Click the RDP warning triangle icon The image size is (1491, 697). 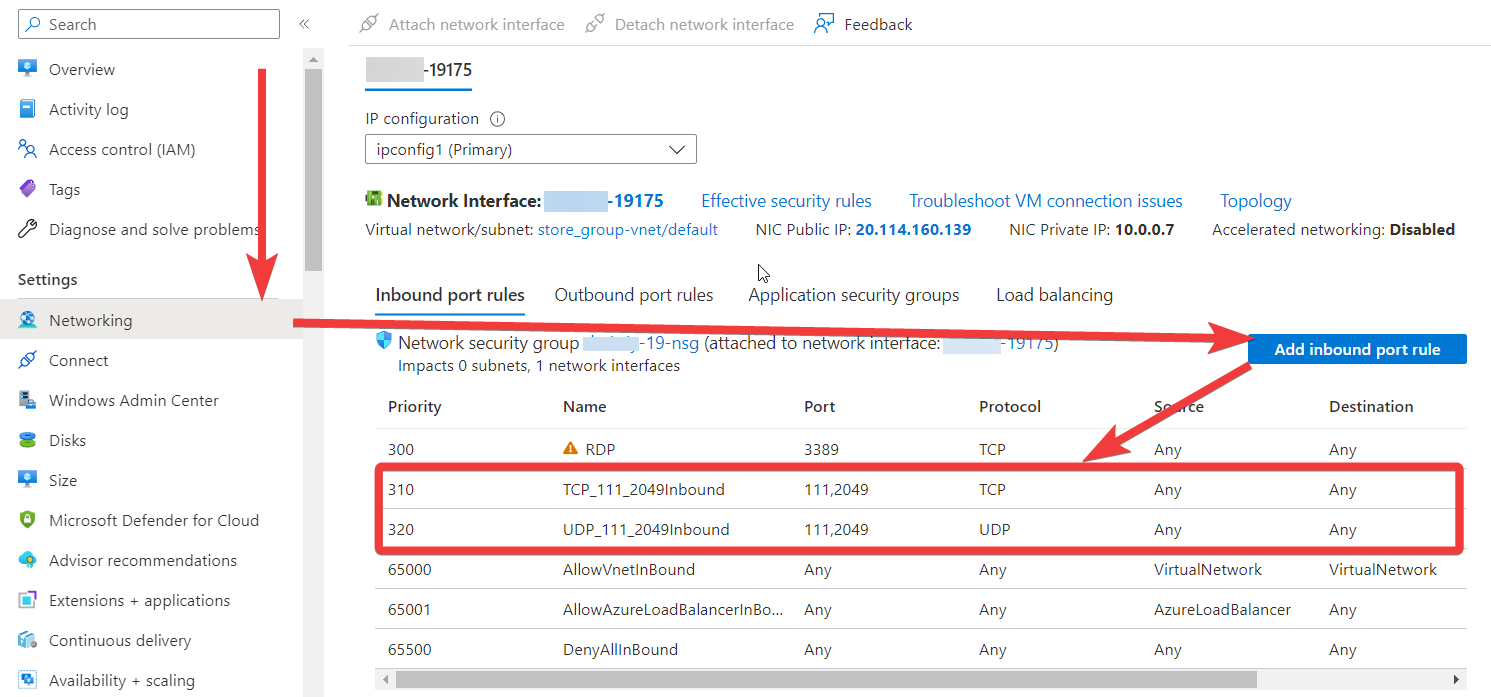(x=571, y=449)
